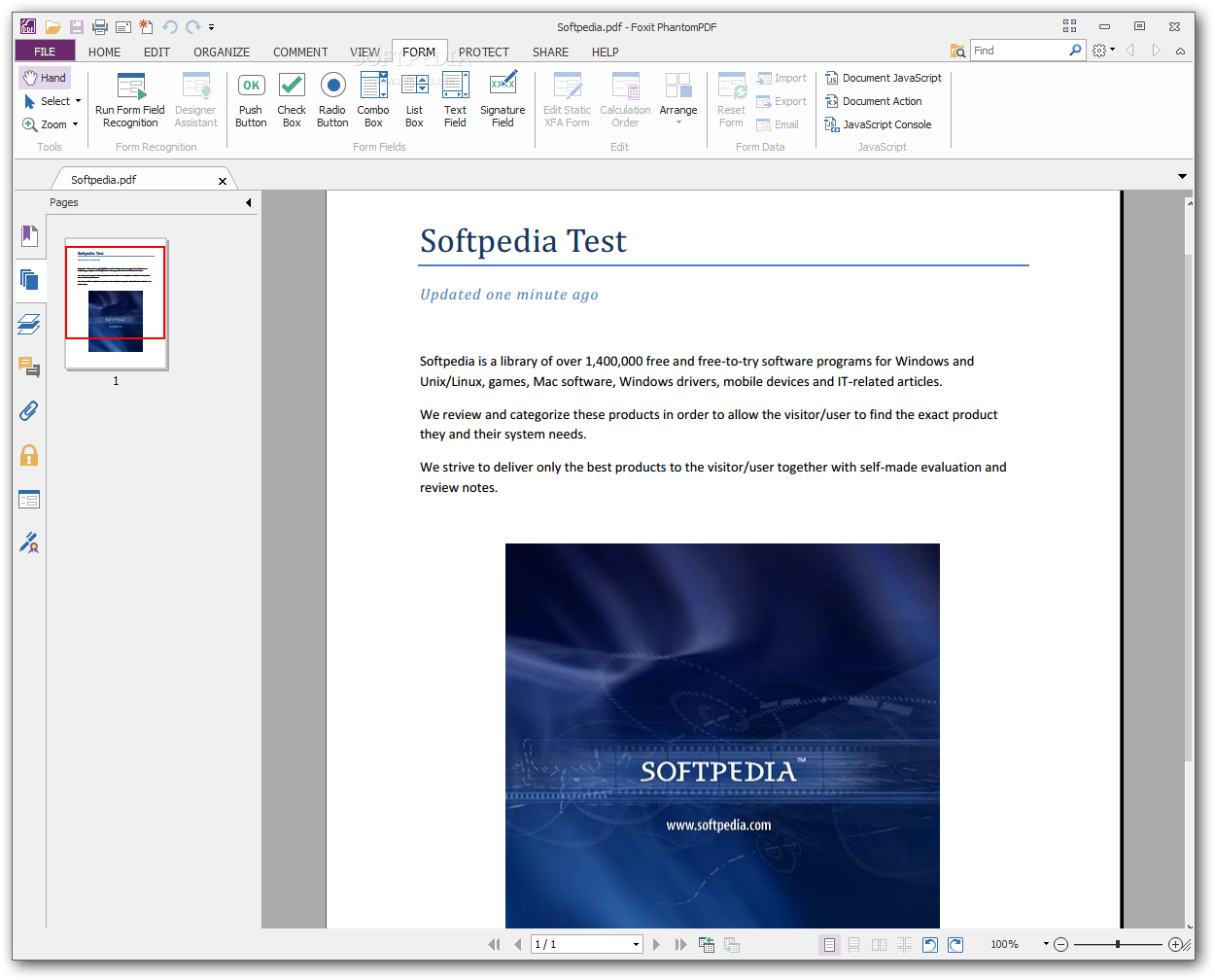
Task: Go to the next page
Action: pos(656,944)
